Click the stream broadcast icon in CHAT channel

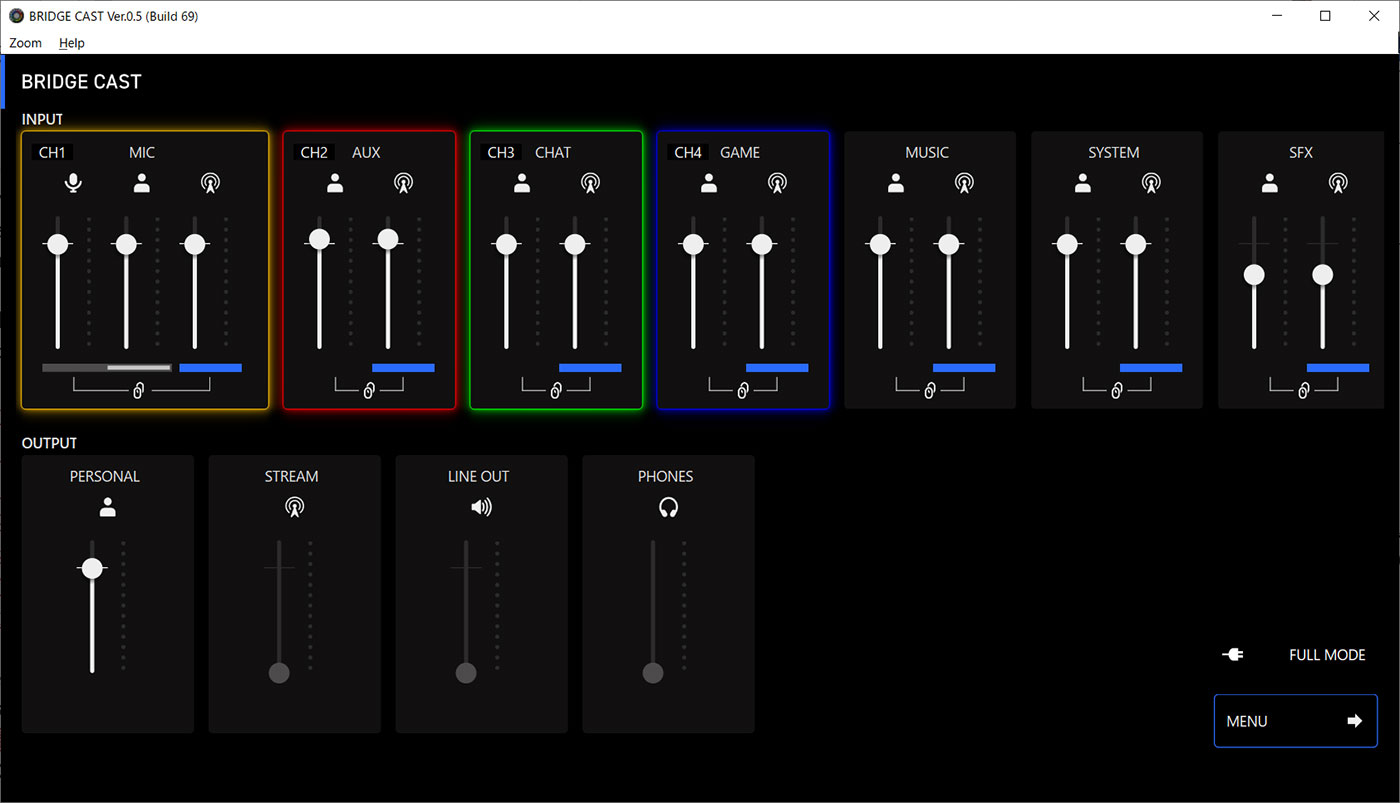pos(590,183)
